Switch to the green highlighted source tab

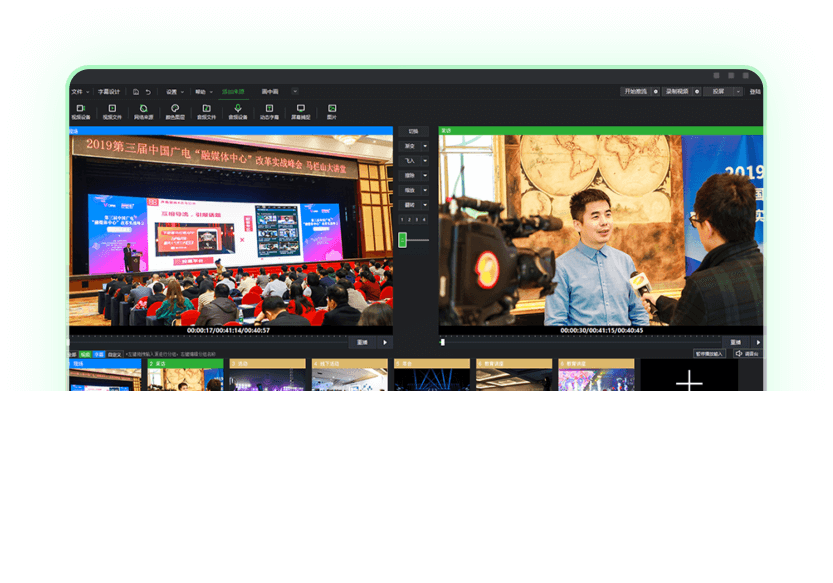pyautogui.click(x=233, y=92)
